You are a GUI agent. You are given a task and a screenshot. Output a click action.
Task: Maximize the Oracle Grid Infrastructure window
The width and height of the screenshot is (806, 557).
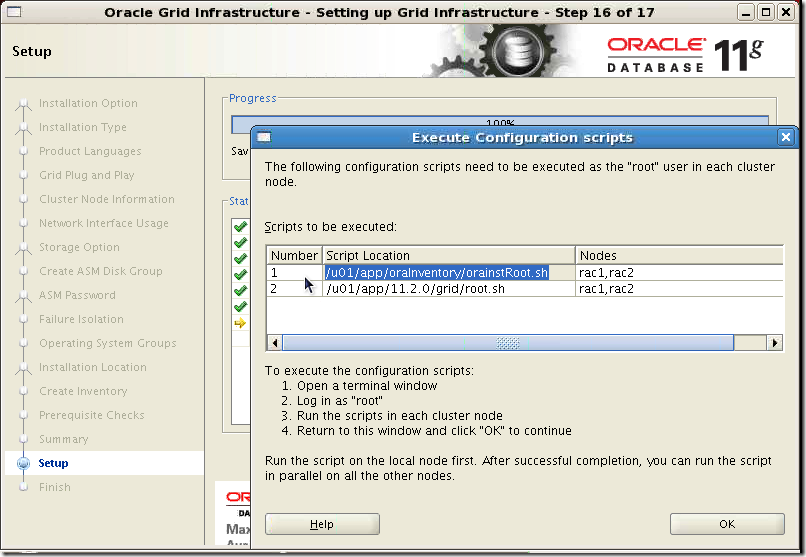[x=766, y=12]
